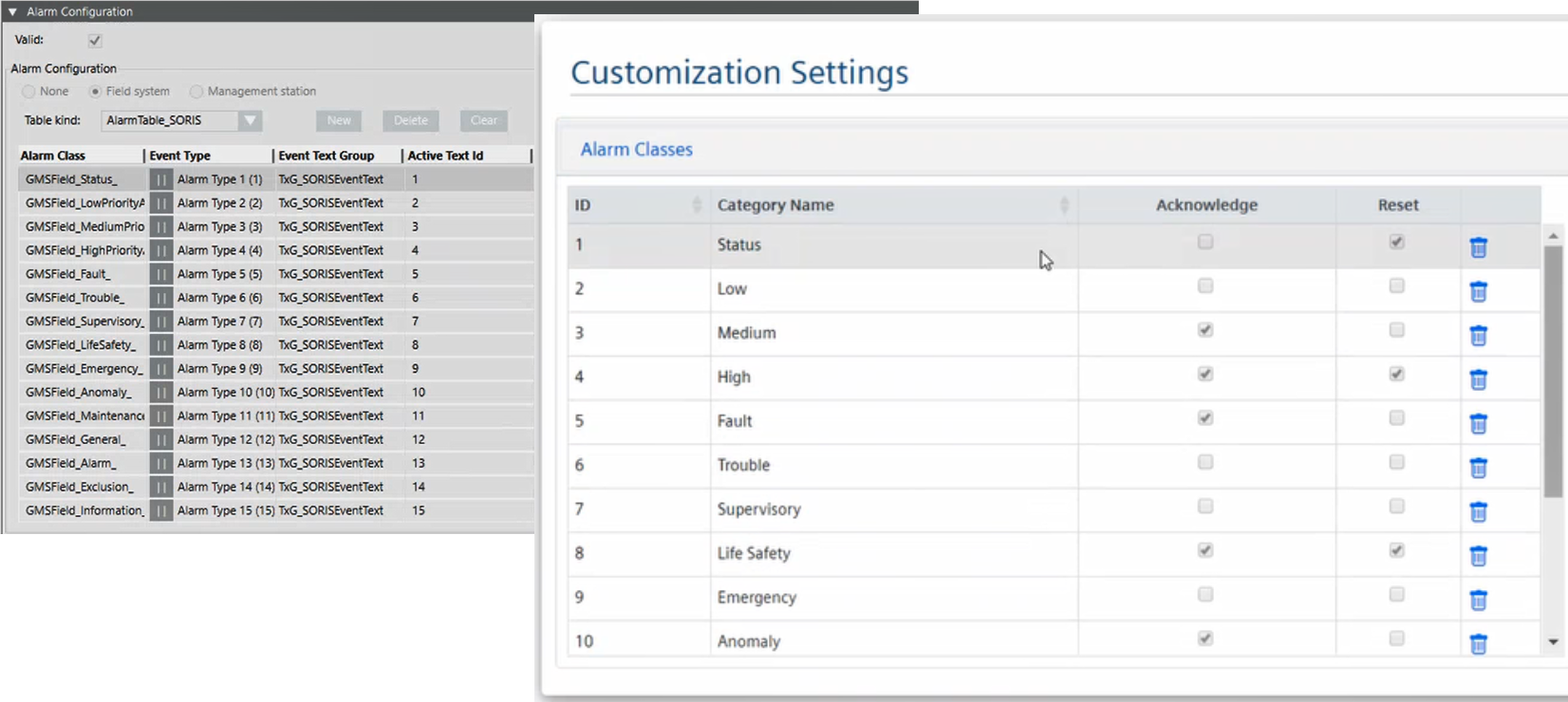Viewport: 1568px width, 702px height.
Task: Click trash icon next to Fault row
Action: [x=1478, y=424]
